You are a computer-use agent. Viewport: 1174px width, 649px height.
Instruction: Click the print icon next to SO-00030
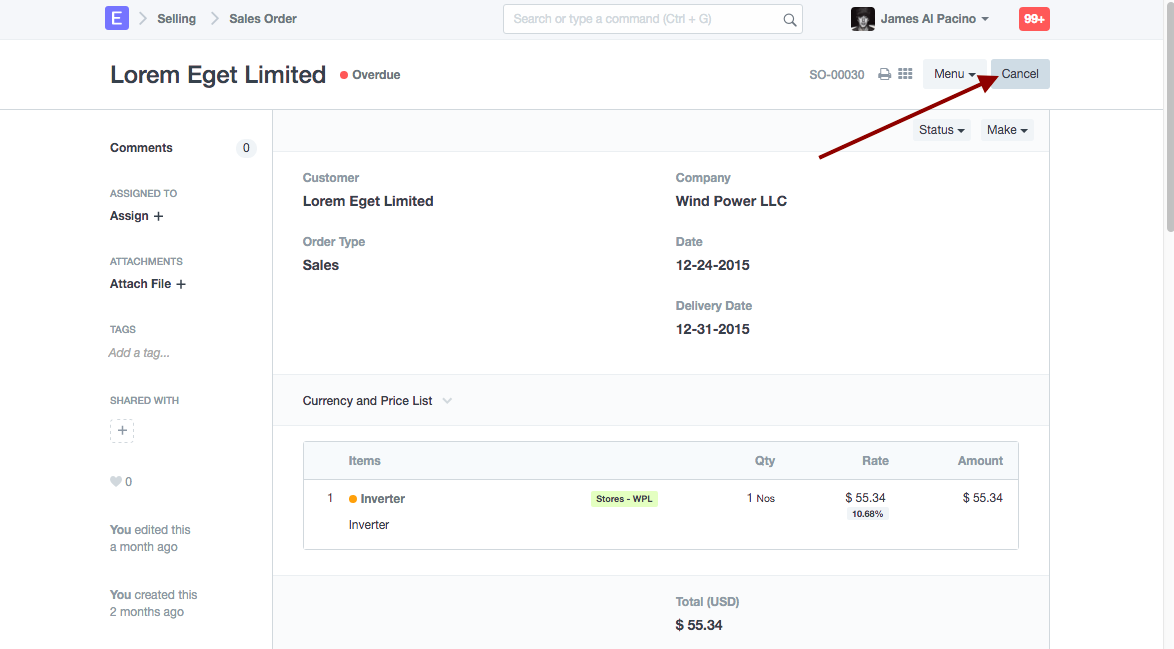coord(884,74)
